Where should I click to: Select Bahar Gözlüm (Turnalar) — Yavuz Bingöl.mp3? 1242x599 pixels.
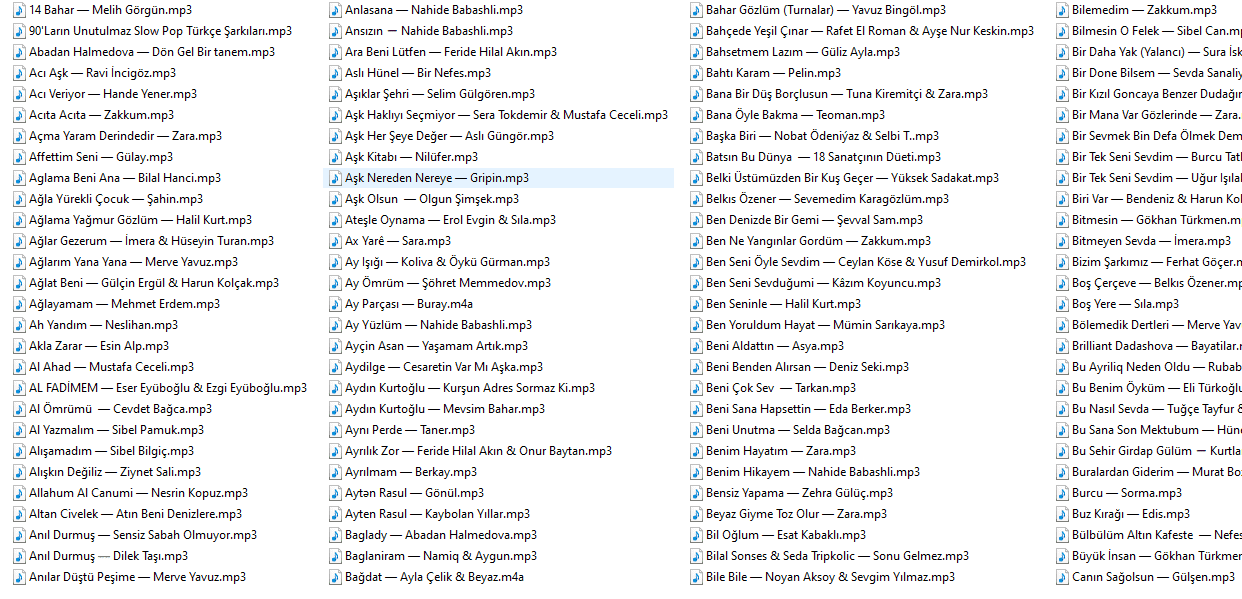click(x=826, y=10)
